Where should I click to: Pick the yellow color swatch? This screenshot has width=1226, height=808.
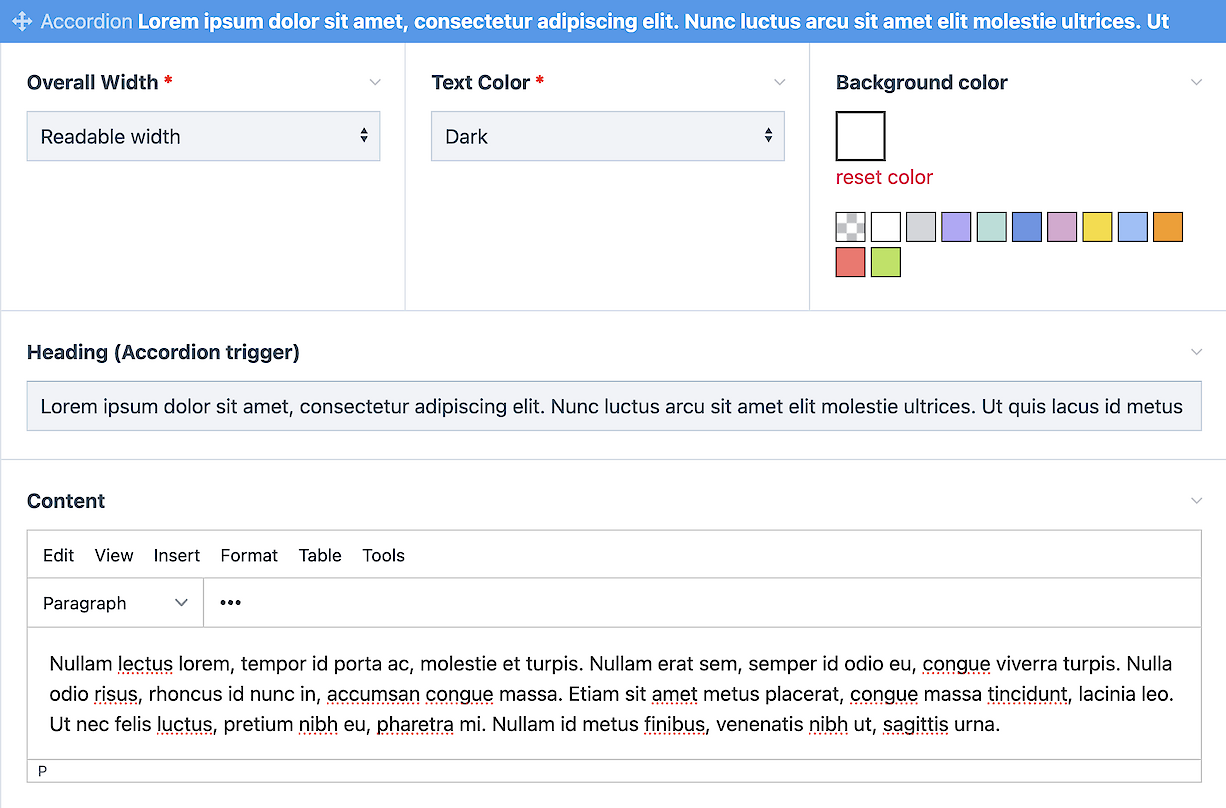tap(1097, 227)
